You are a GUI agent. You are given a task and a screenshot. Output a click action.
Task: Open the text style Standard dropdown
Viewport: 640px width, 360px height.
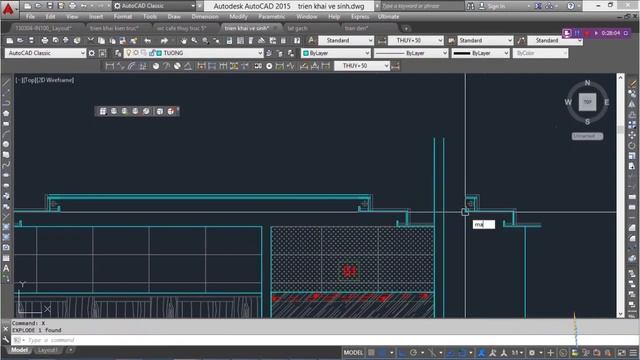[x=370, y=40]
